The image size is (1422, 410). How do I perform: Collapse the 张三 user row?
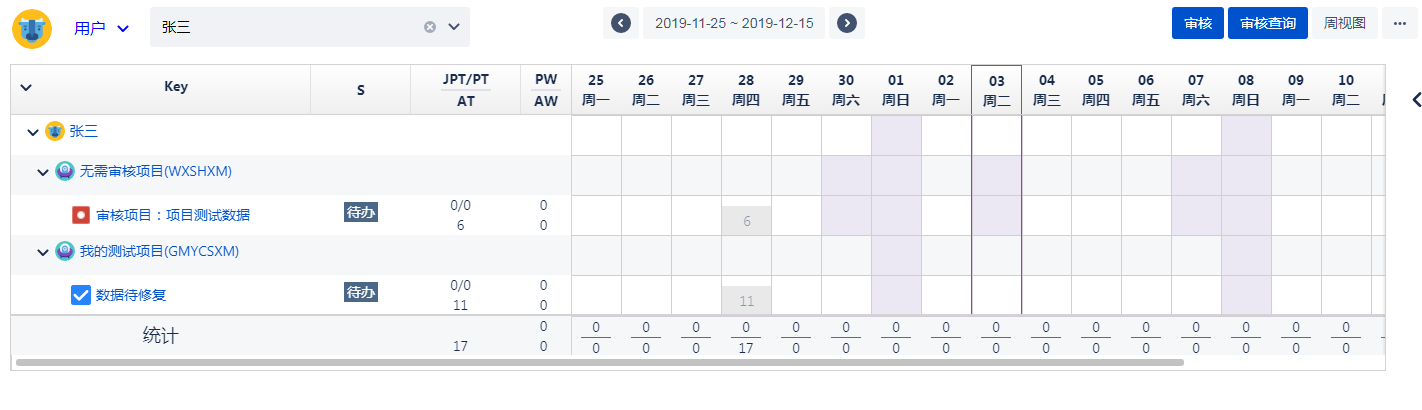coord(33,132)
